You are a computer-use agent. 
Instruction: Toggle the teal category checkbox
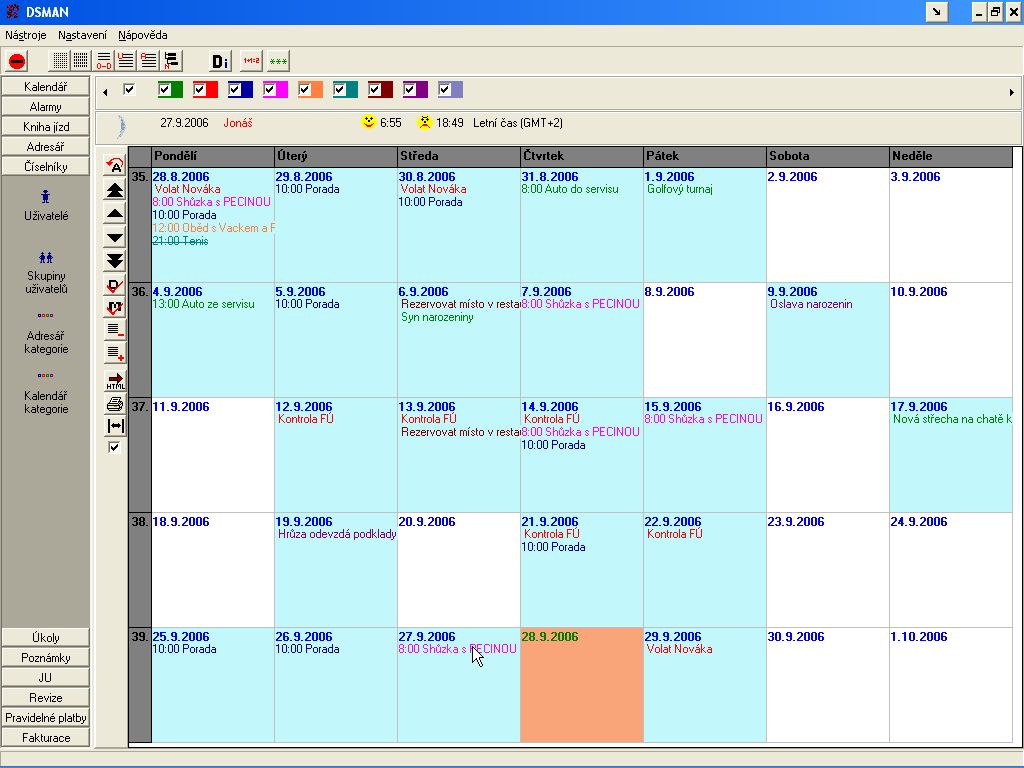tap(340, 89)
